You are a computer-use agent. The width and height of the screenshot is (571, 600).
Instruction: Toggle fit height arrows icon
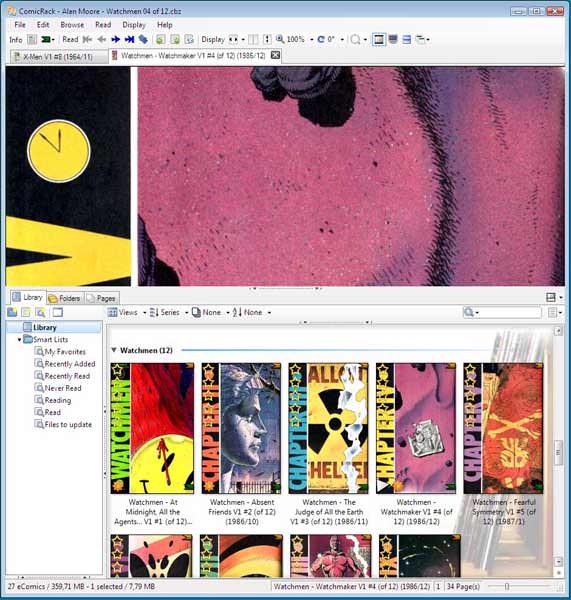(267, 39)
